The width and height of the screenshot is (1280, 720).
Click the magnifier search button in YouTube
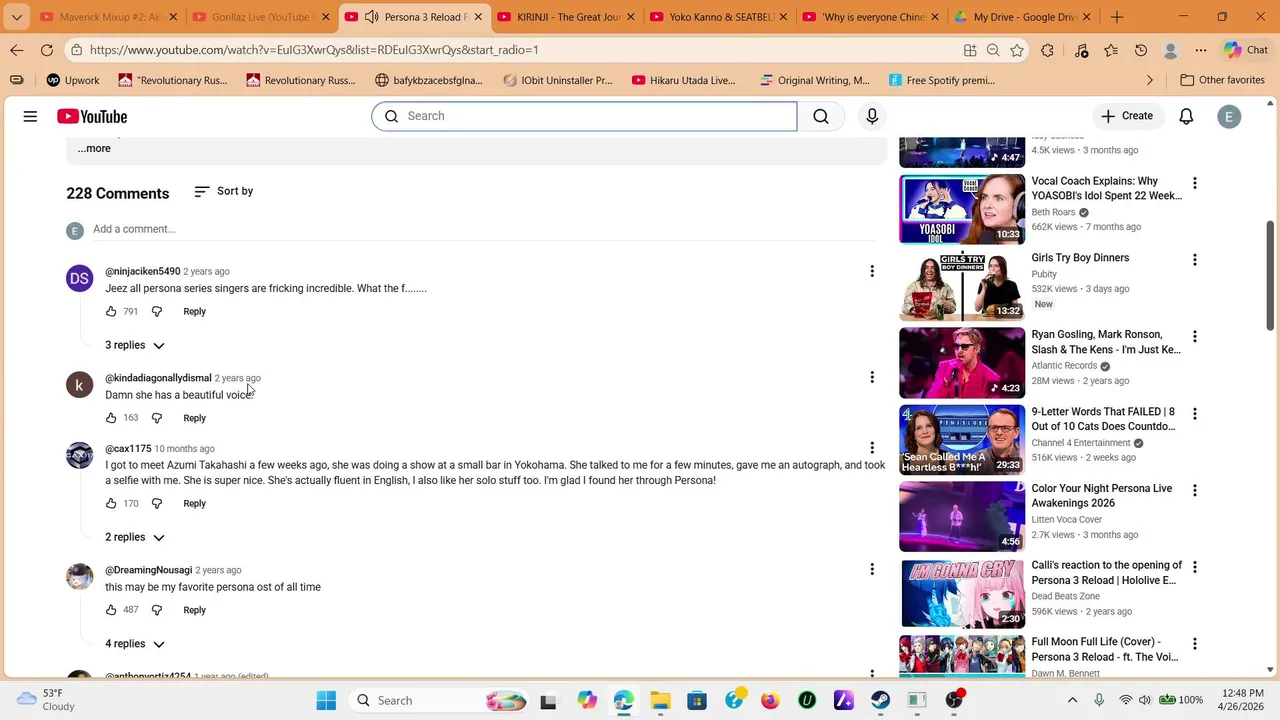point(821,116)
